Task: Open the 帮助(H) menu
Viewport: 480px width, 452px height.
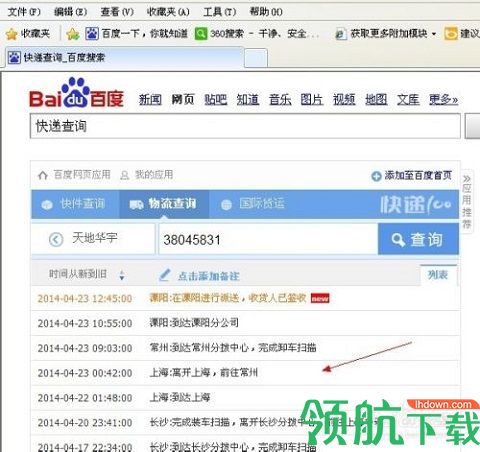Action: 266,12
